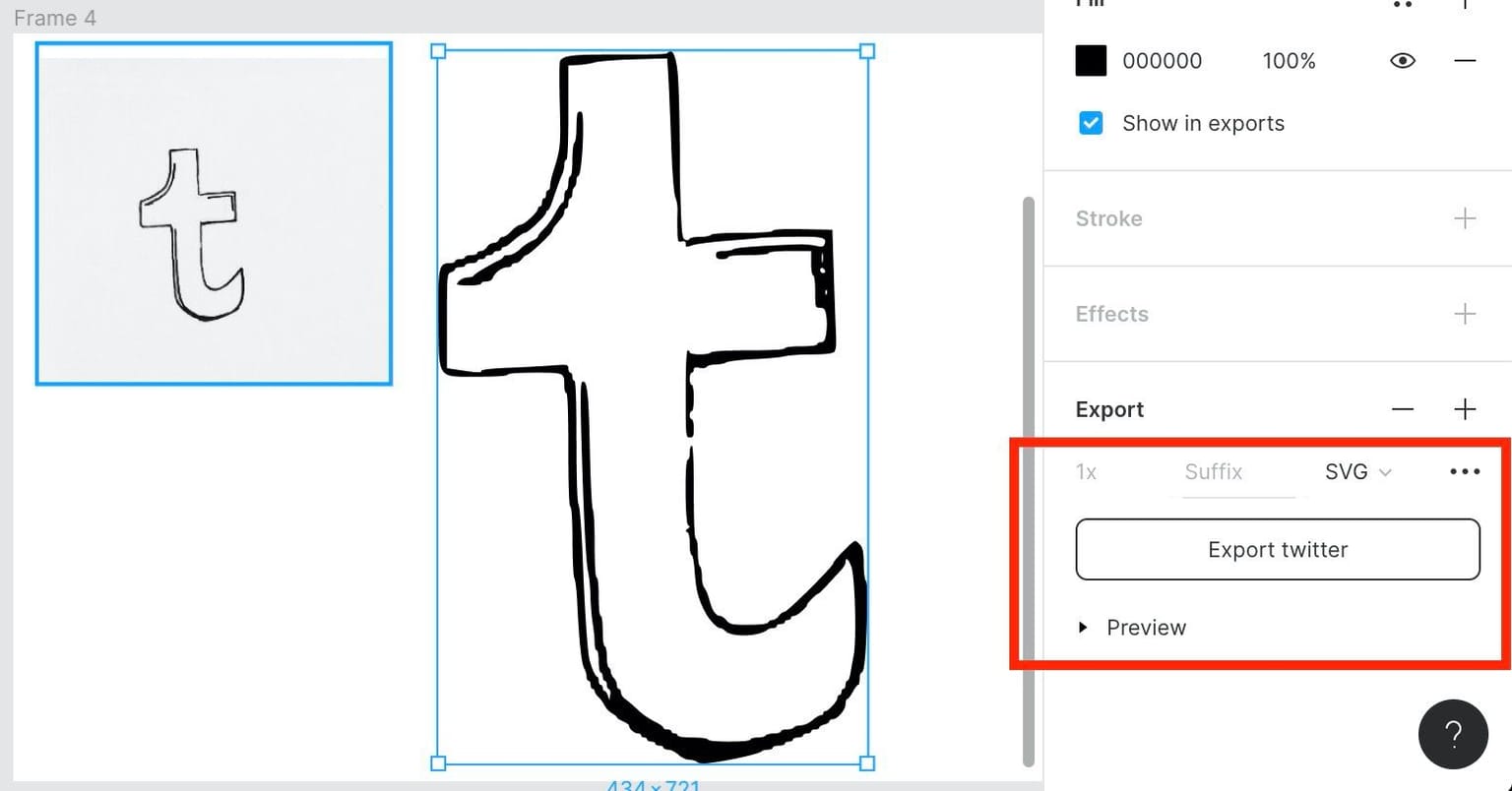
Task: Open the export options ellipsis menu
Action: (x=1465, y=472)
